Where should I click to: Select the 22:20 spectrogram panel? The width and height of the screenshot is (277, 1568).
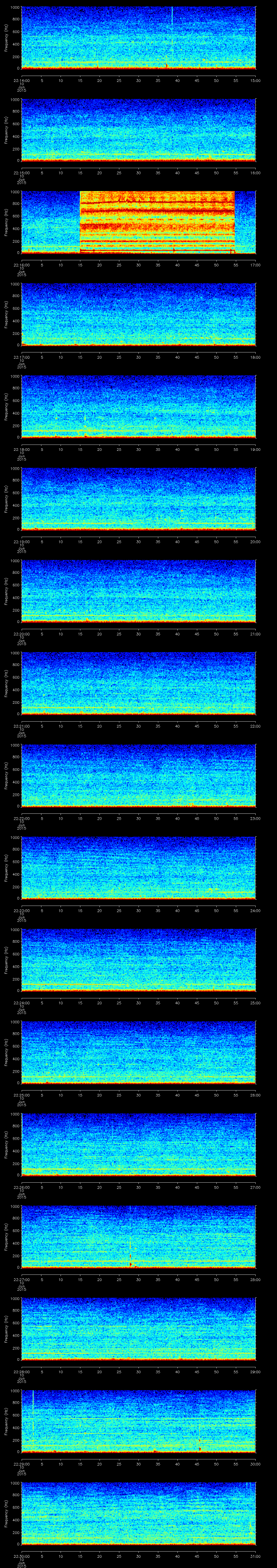[138, 591]
